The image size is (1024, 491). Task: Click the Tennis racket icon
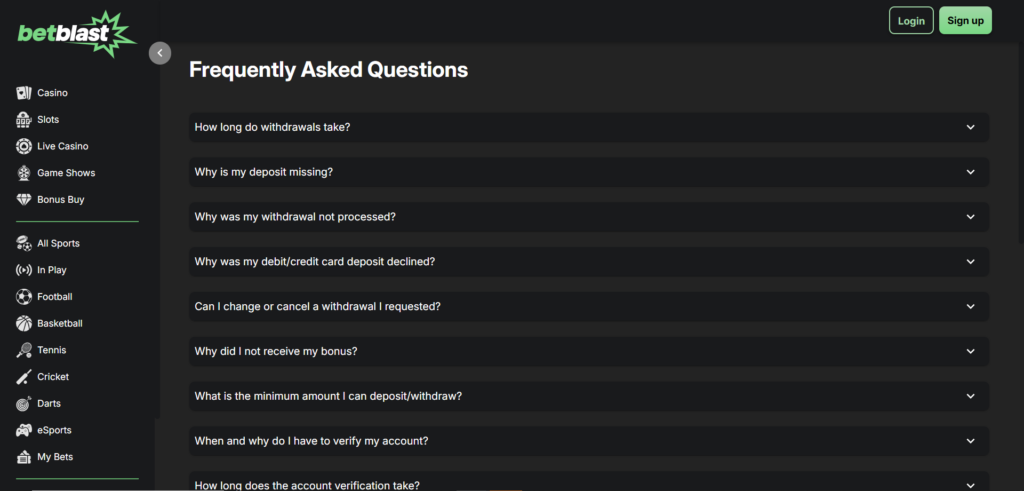24,351
